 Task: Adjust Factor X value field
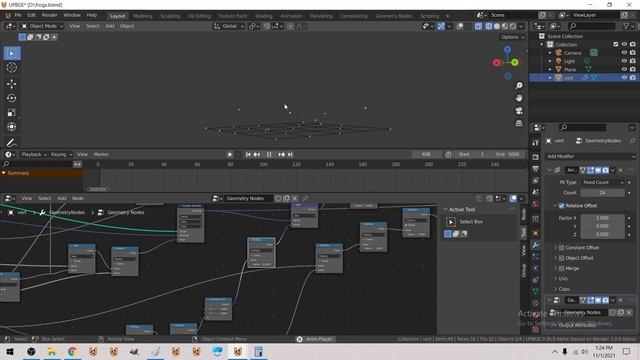pos(602,218)
